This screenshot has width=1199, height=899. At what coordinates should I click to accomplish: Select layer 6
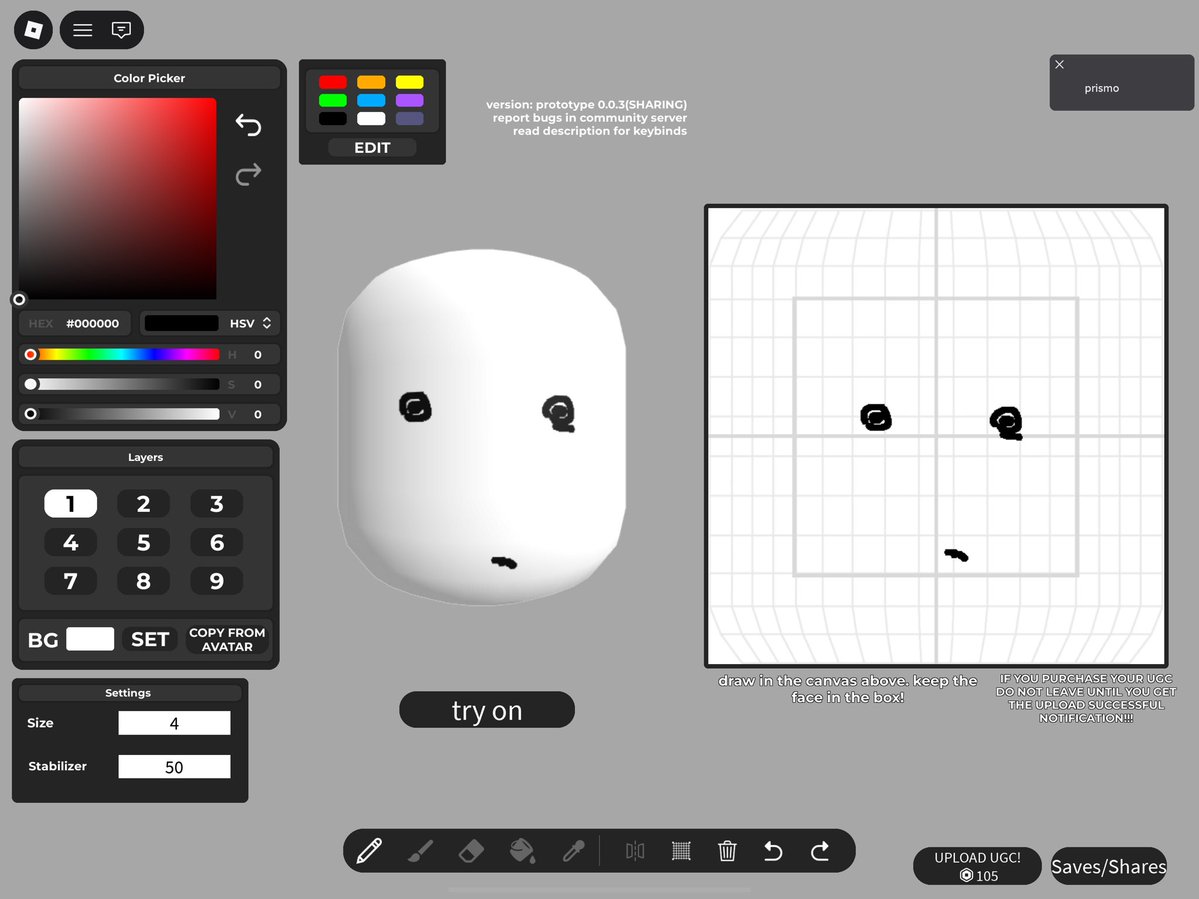[216, 543]
